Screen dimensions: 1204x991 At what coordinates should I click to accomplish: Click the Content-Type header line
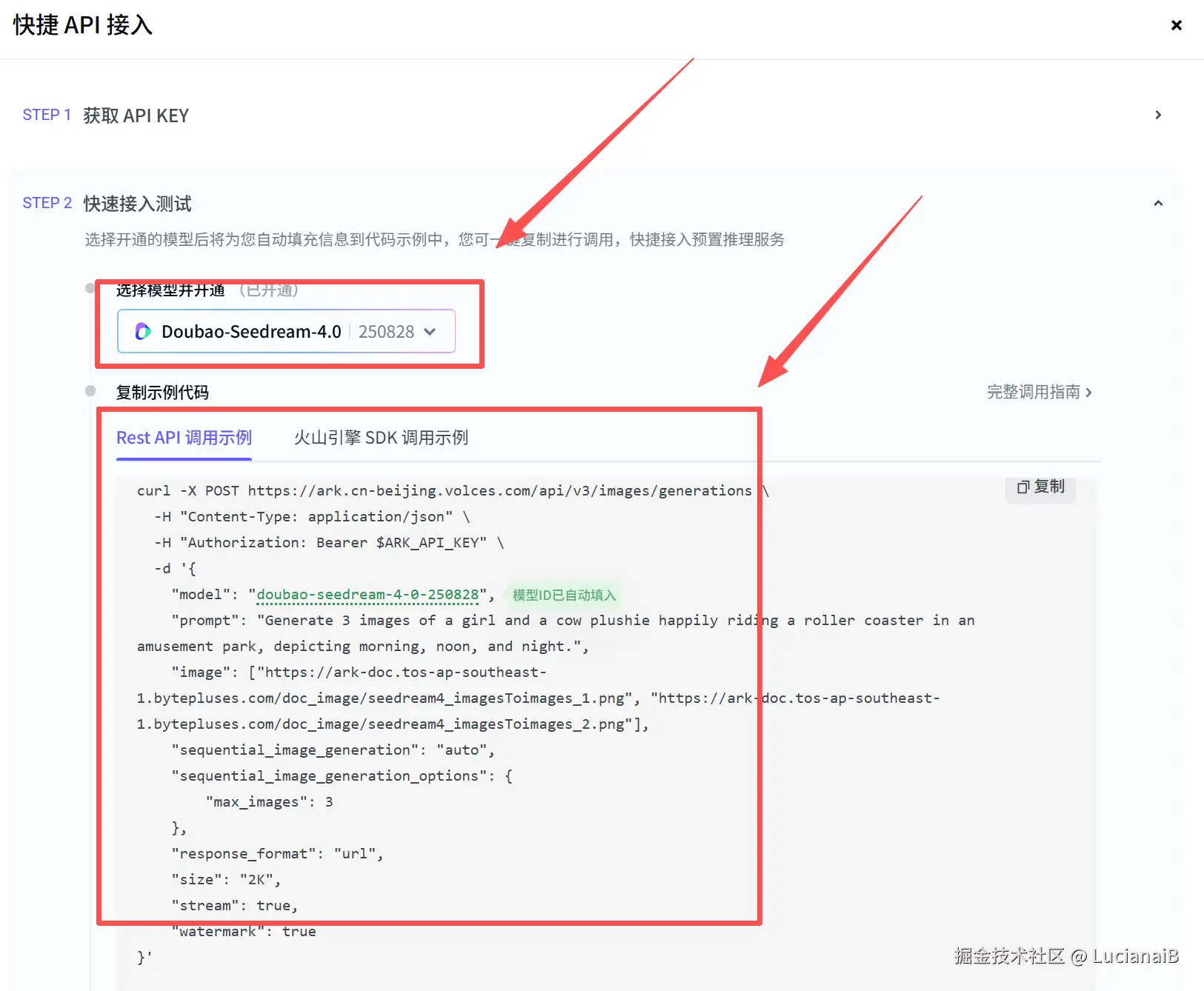point(312,516)
